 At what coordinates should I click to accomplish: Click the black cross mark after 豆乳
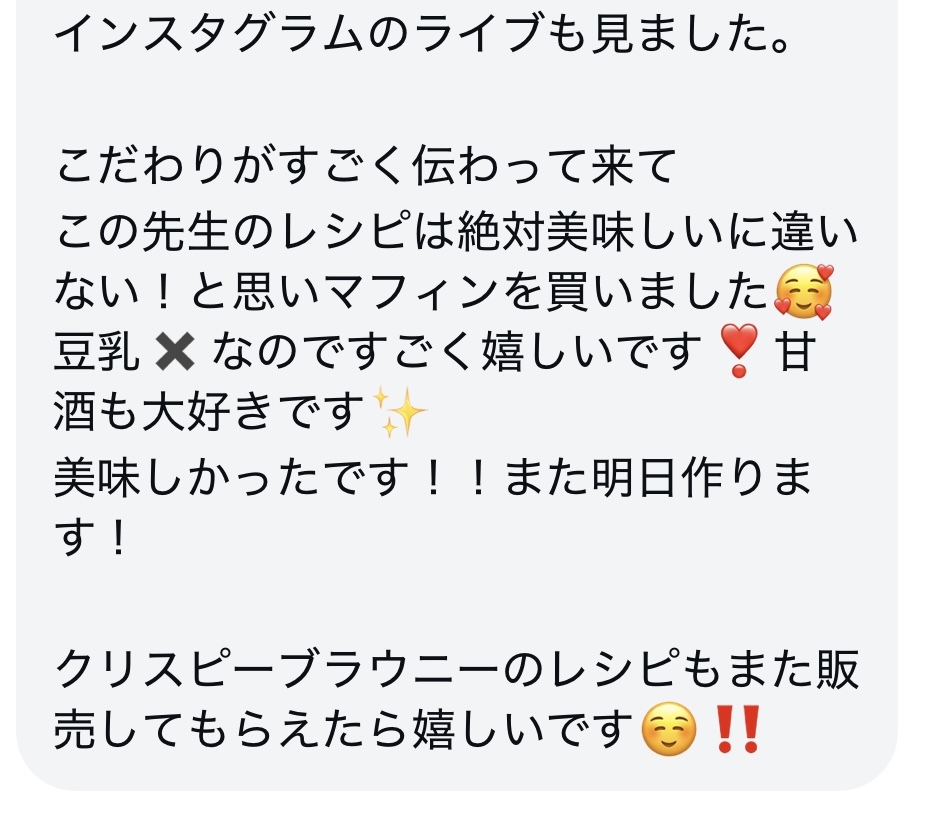coord(174,352)
